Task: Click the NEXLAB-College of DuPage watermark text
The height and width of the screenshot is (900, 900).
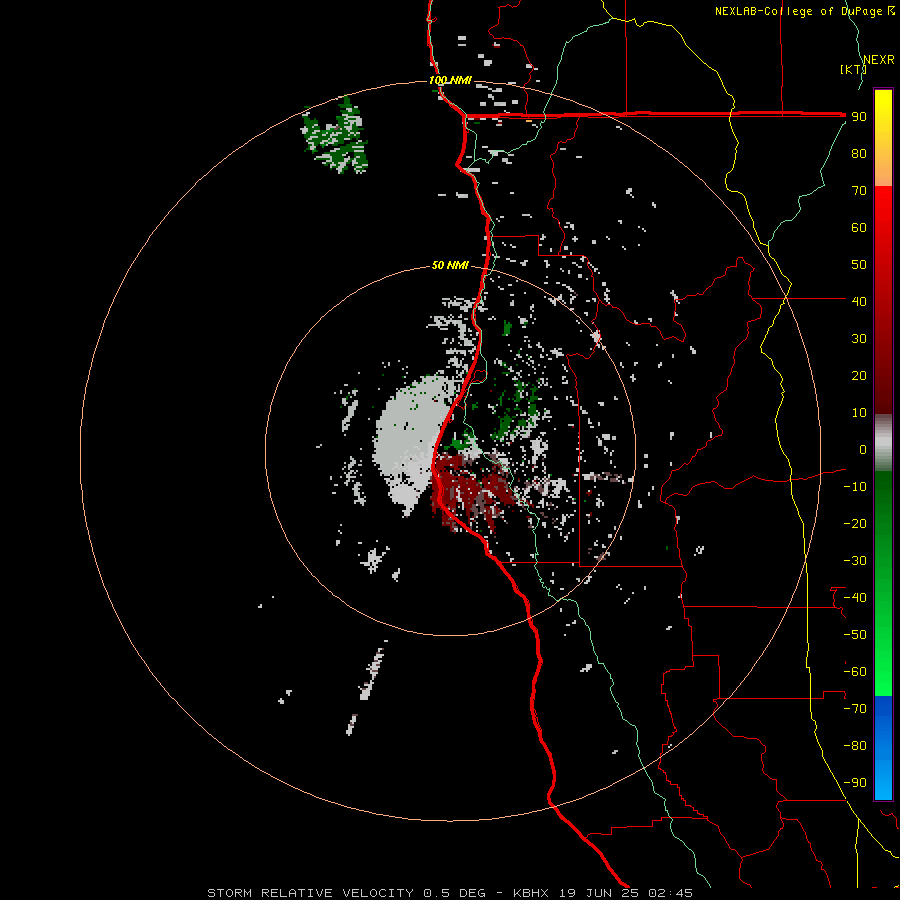Action: point(805,11)
